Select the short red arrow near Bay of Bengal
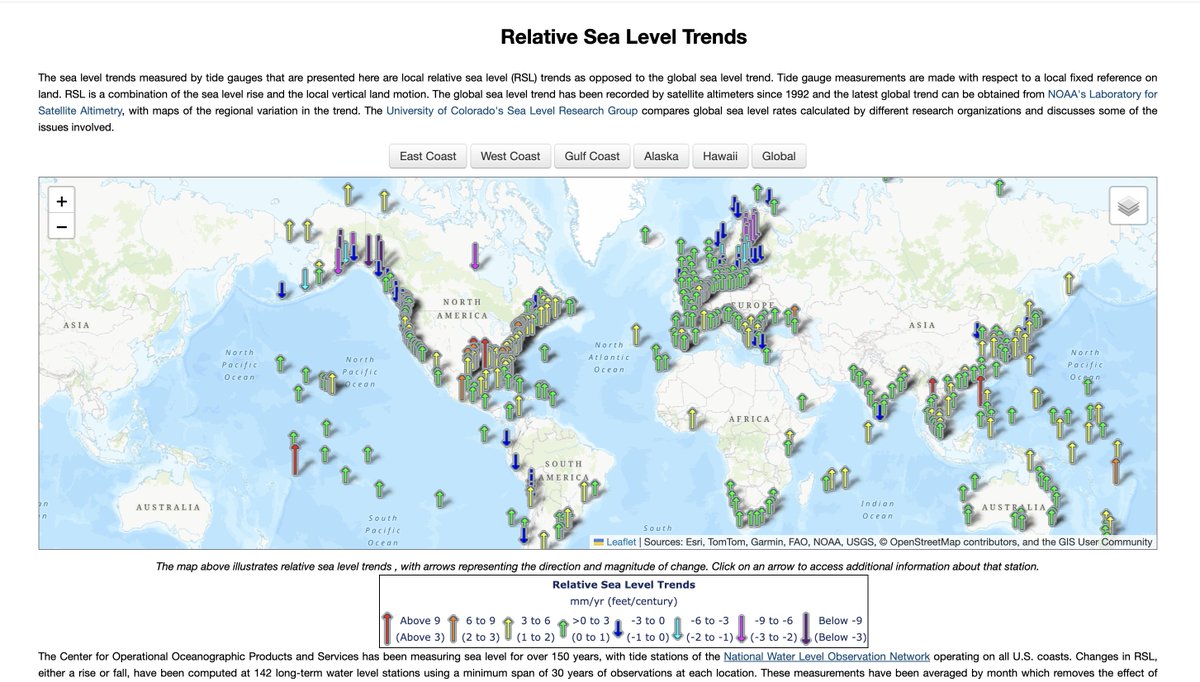Screen dimensions: 1200x682 tap(932, 386)
